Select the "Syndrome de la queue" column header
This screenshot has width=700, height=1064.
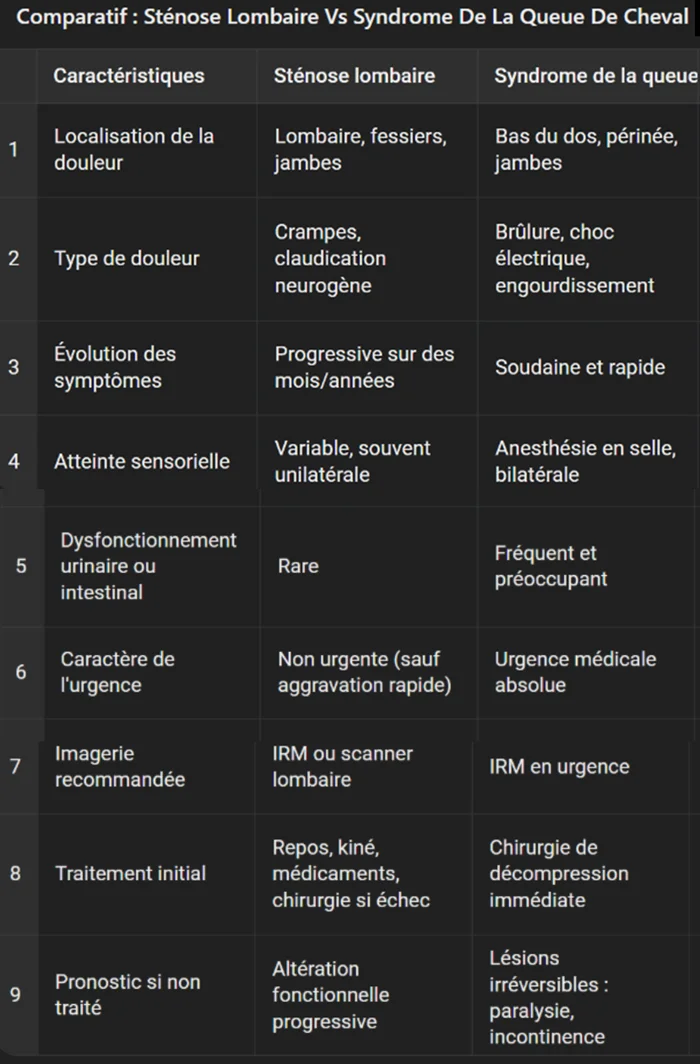click(596, 76)
